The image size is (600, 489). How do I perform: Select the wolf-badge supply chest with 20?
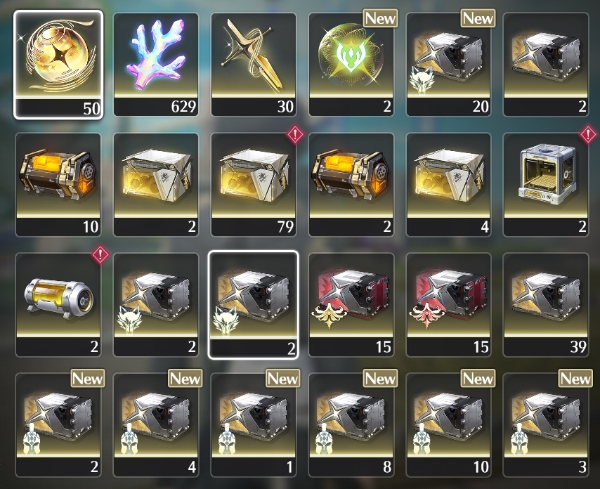pyautogui.click(x=449, y=65)
